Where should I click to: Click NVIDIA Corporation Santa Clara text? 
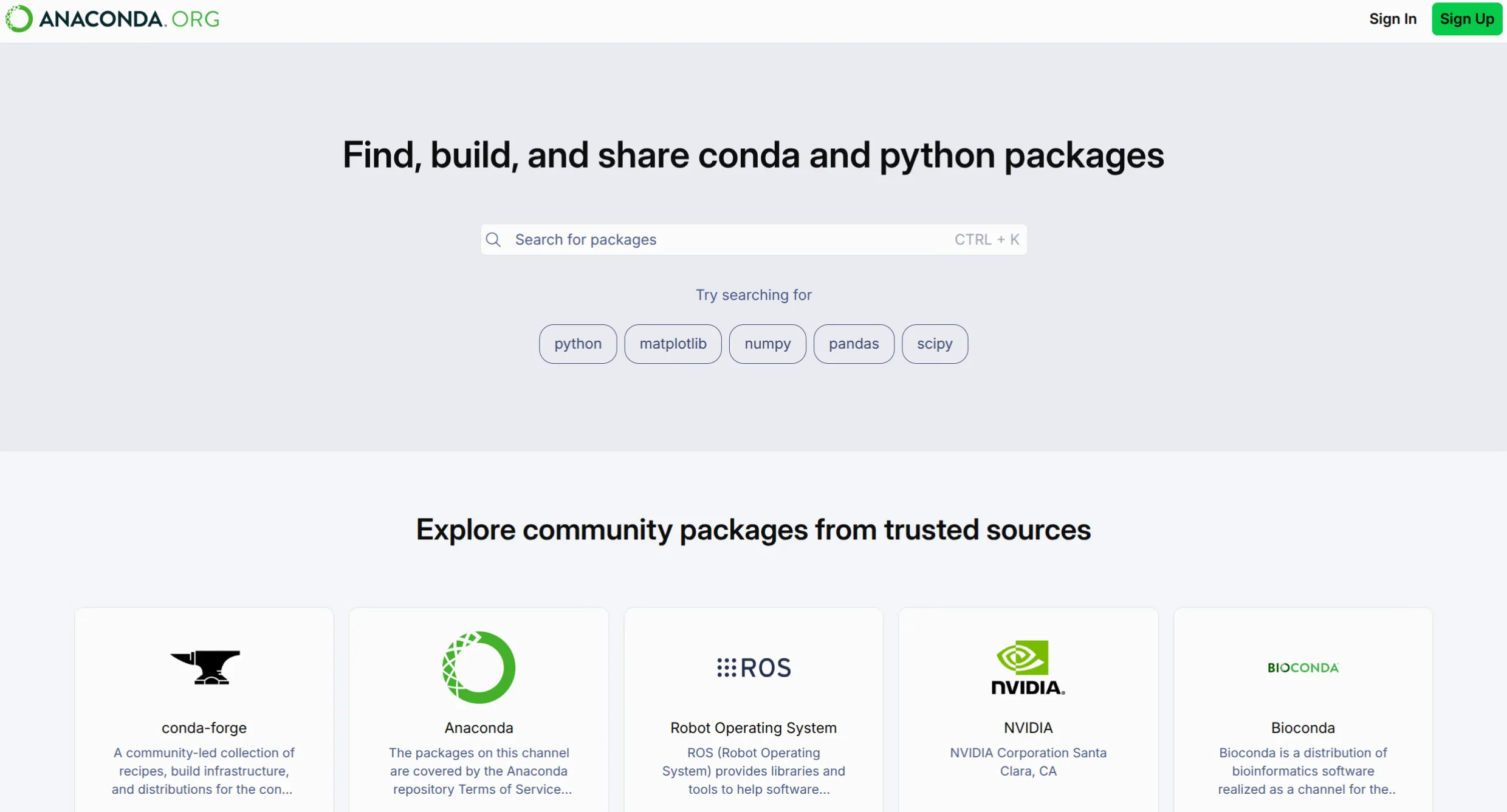point(1028,762)
